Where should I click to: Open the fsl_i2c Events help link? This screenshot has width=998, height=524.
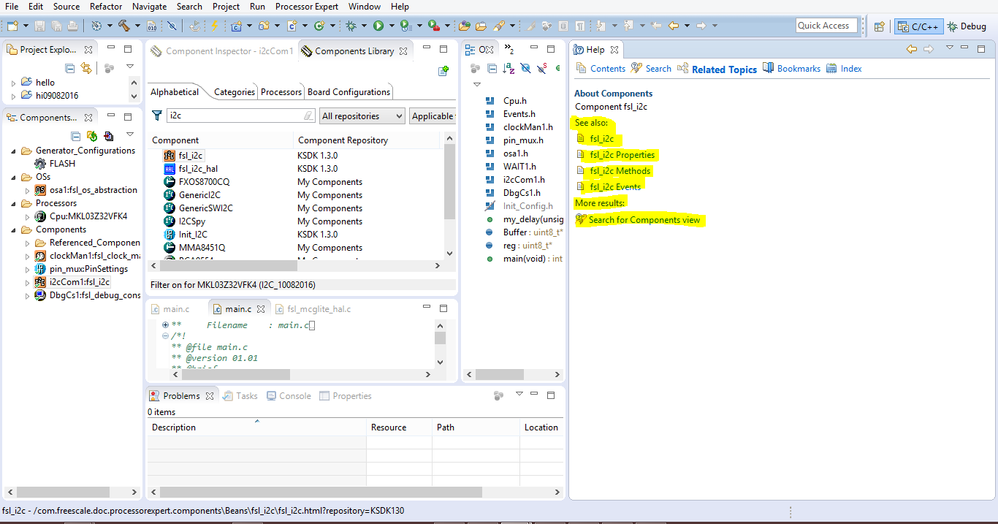click(615, 187)
